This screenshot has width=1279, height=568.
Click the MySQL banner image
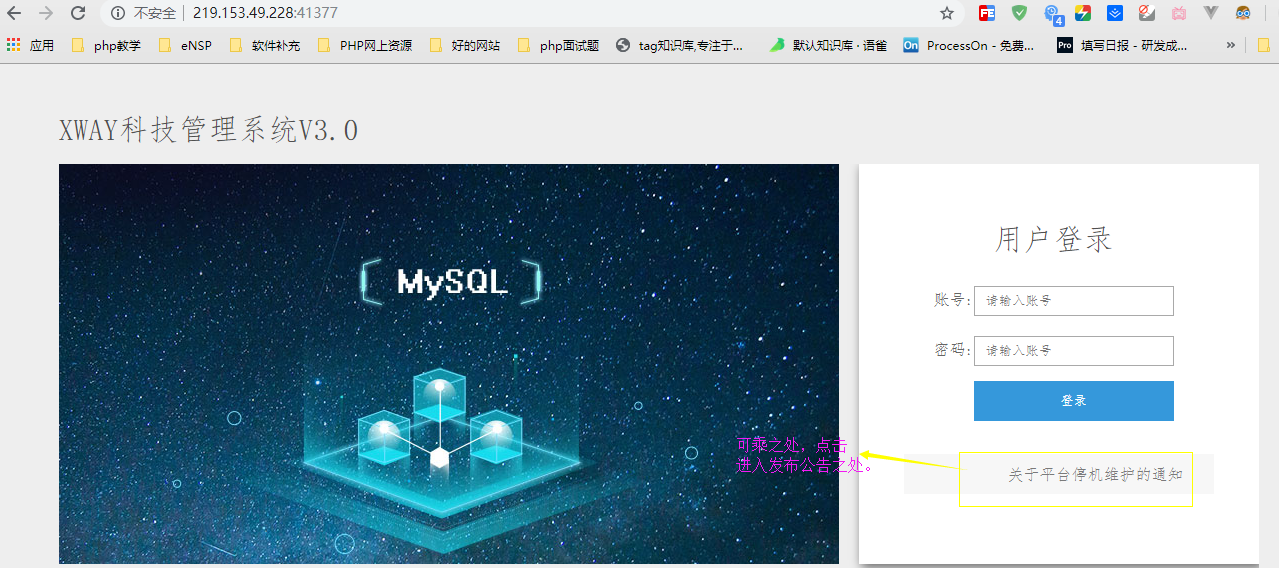(x=449, y=363)
